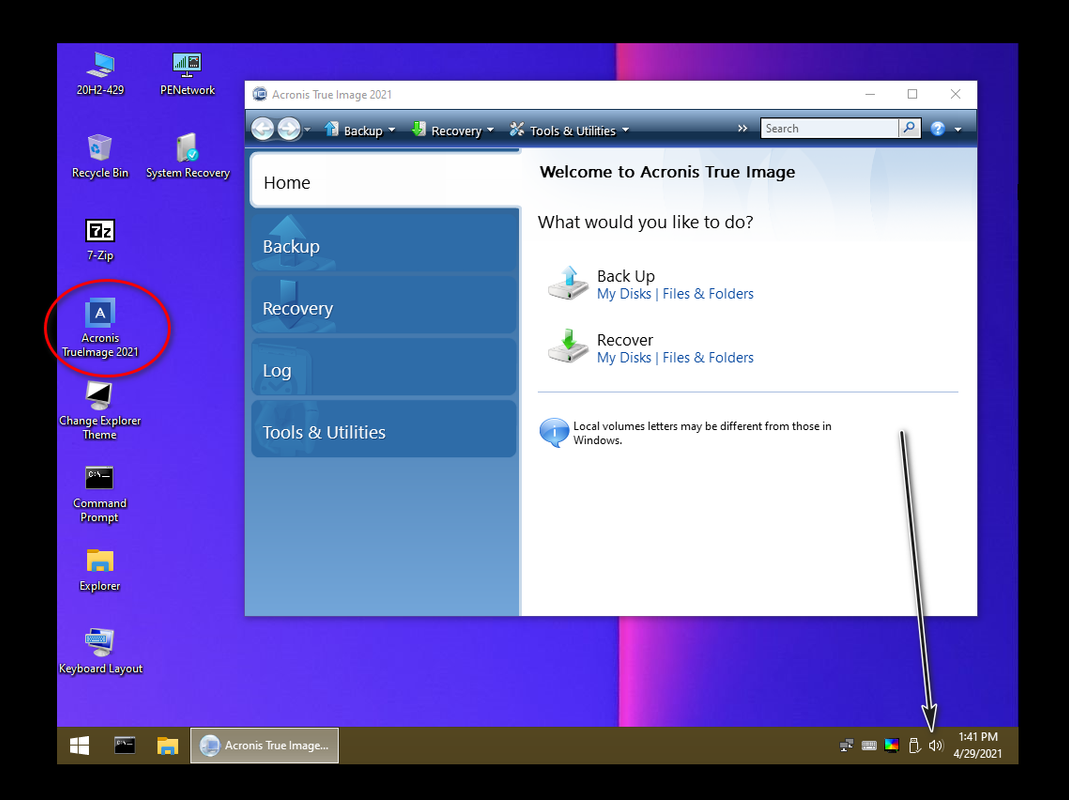Select the Backup sidebar tab

coord(384,242)
